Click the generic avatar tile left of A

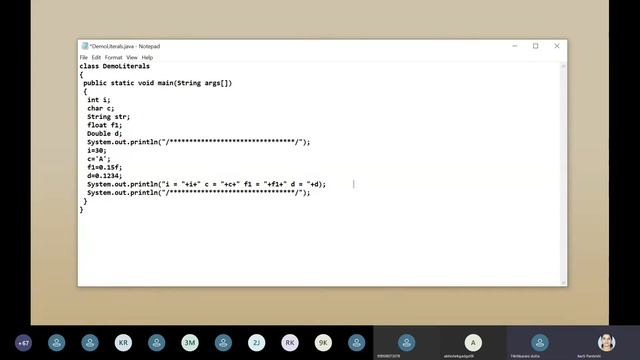coord(407,343)
